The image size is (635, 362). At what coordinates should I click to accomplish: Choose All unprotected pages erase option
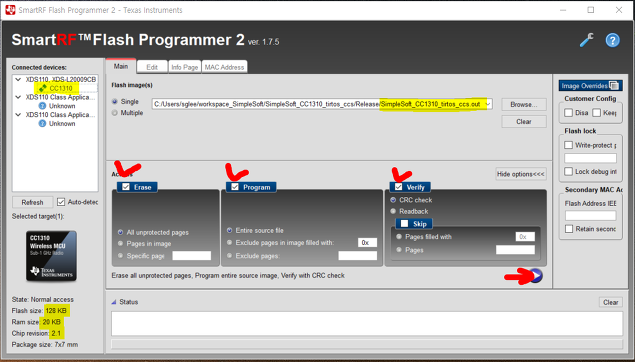[120, 232]
